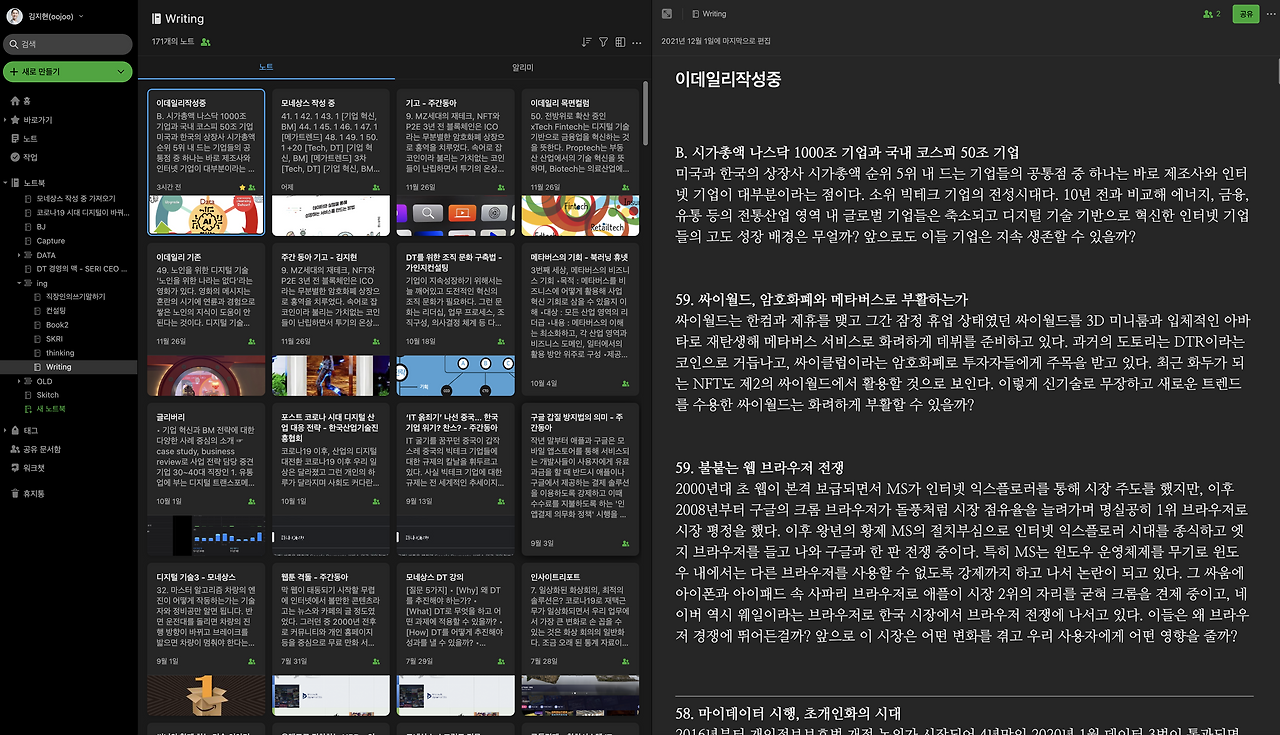The image size is (1280, 735).
Task: Click the star icon on 이데일리작성중 card
Action: [240, 187]
